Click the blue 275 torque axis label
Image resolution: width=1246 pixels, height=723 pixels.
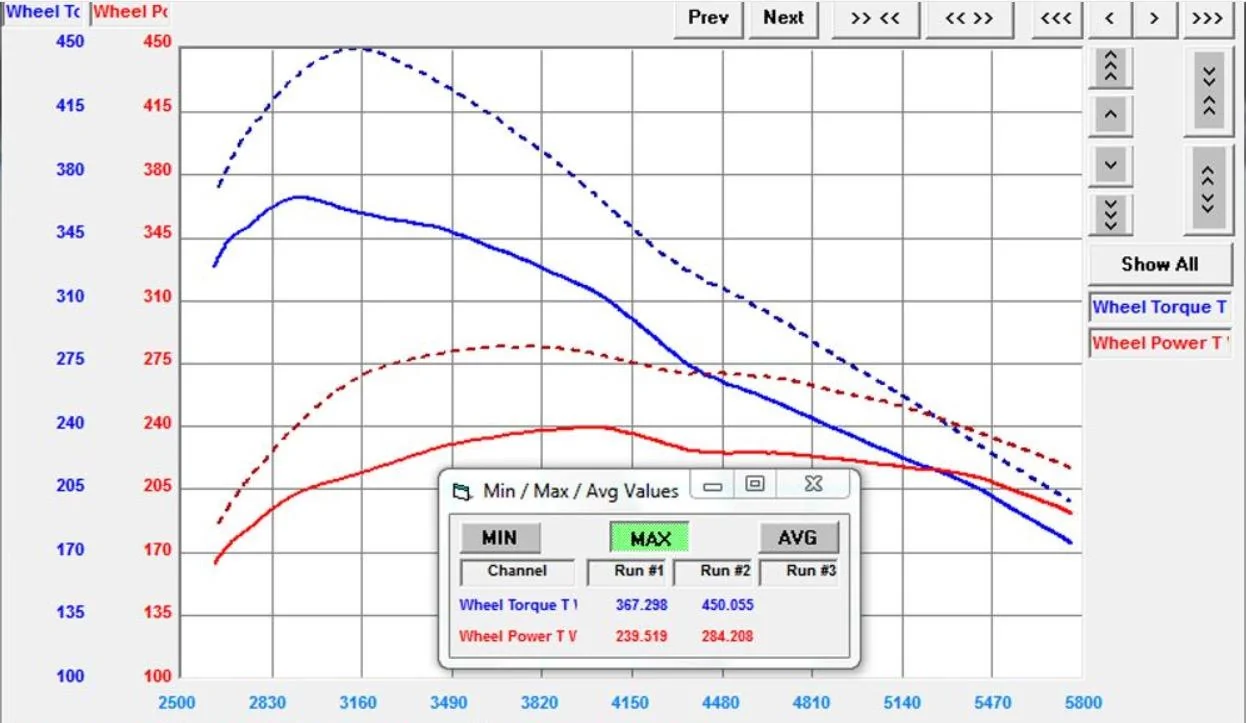[70, 359]
